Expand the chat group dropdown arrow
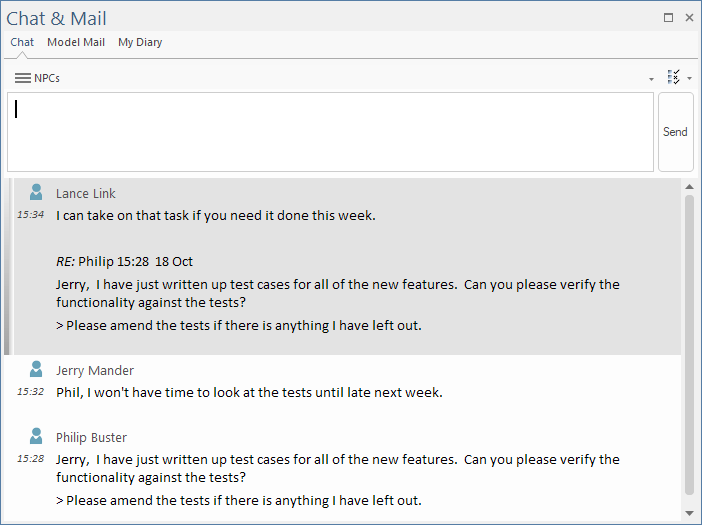 pos(652,79)
